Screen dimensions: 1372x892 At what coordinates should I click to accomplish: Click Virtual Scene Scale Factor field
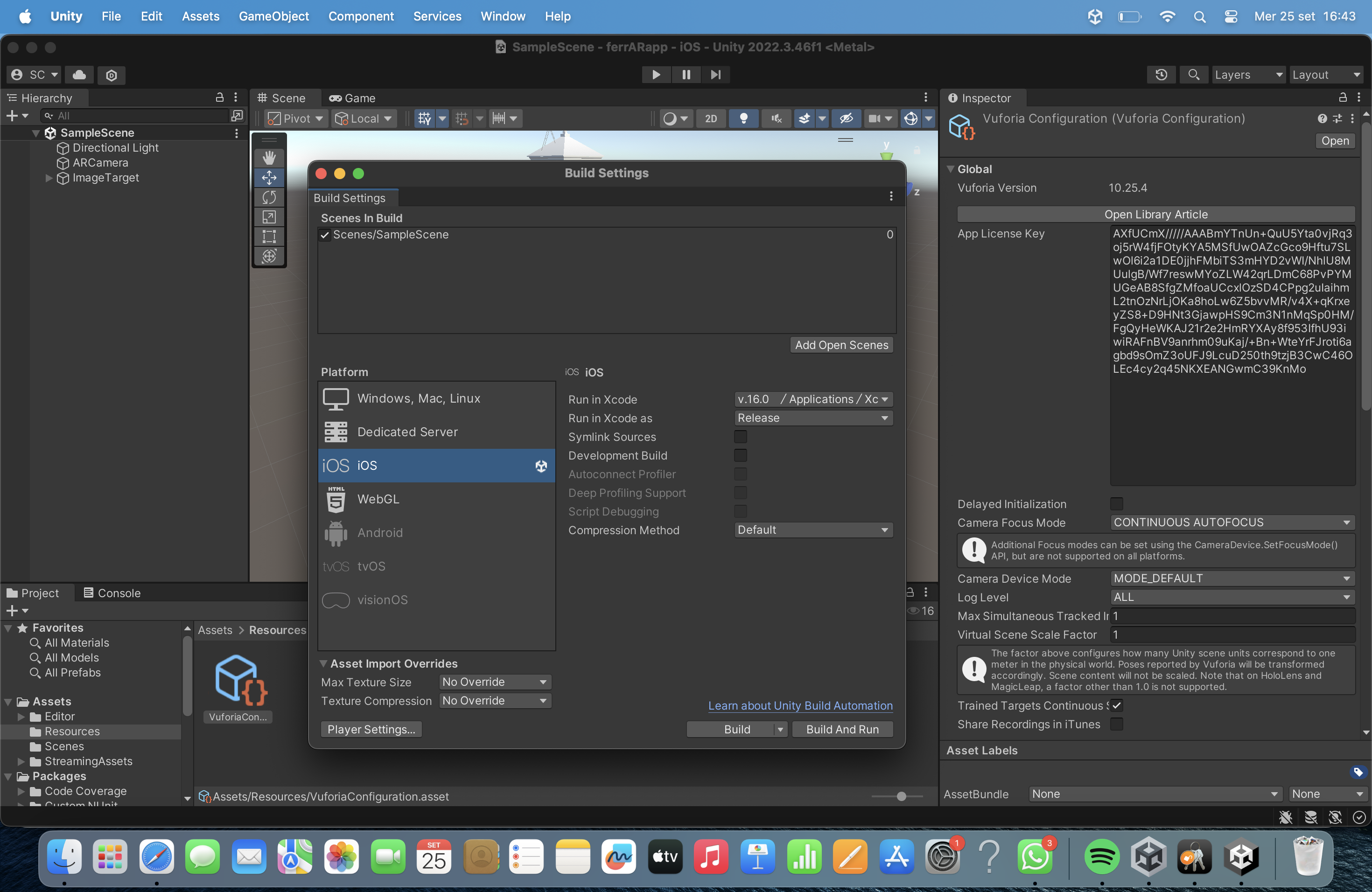1232,634
